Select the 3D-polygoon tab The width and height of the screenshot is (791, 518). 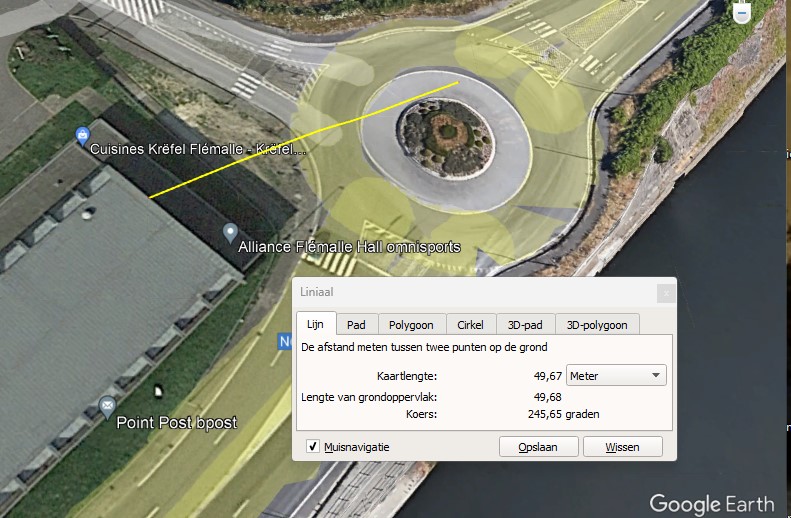tap(597, 325)
